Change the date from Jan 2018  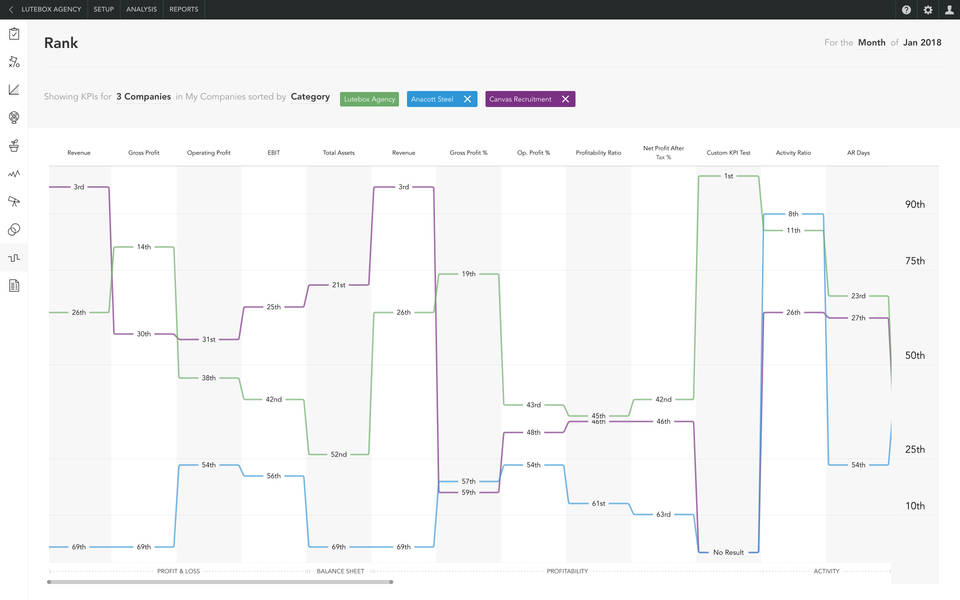tap(923, 43)
